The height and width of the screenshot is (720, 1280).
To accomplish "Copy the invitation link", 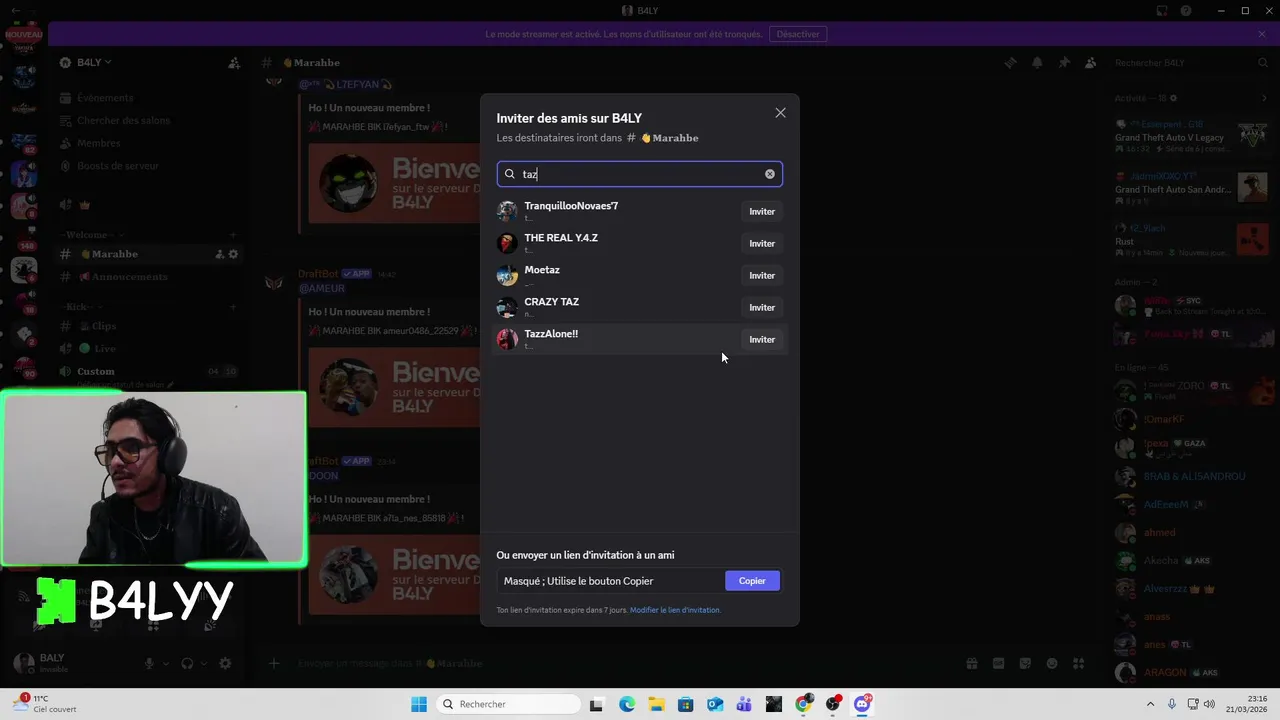I will tap(752, 581).
